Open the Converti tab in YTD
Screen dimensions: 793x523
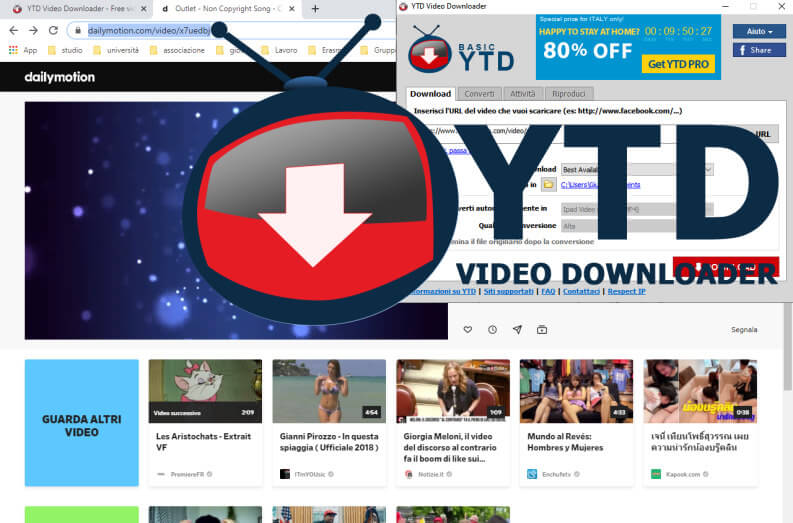(479, 94)
